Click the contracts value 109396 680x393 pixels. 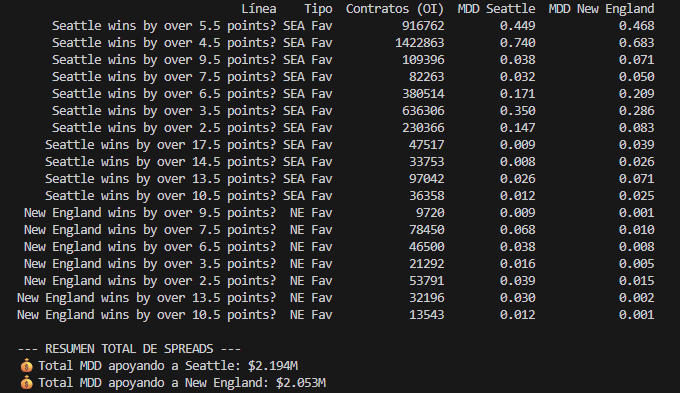click(423, 59)
